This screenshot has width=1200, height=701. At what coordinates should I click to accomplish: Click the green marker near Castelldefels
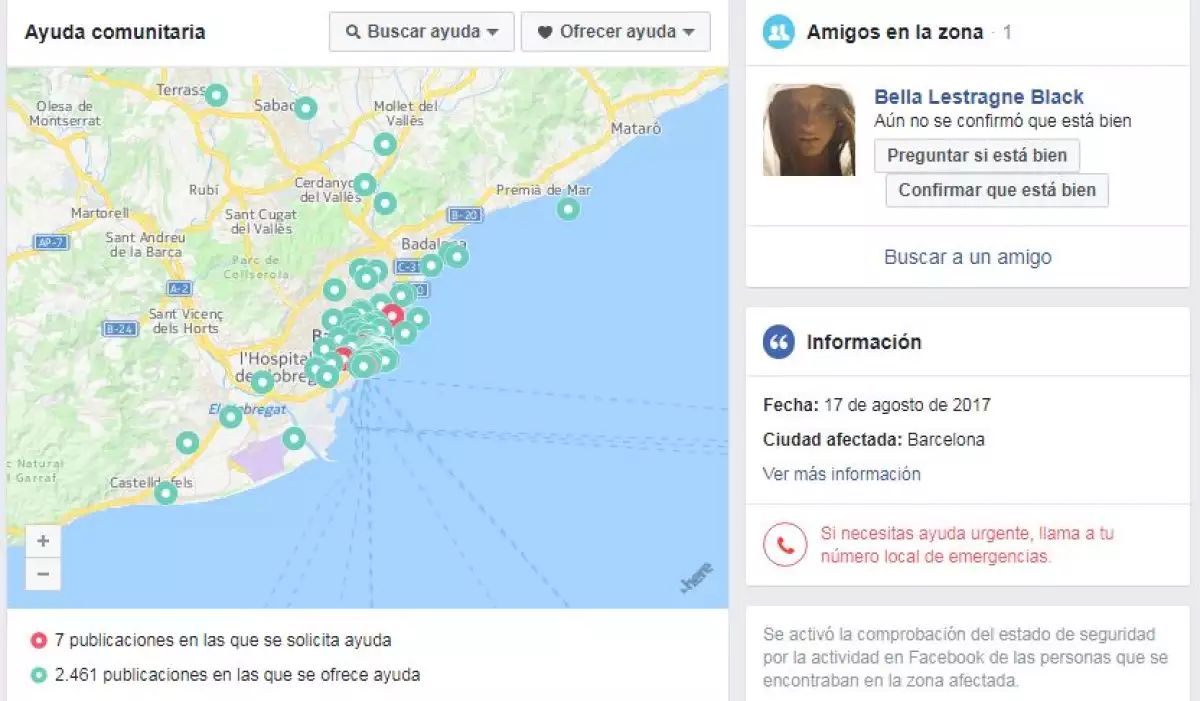click(166, 492)
